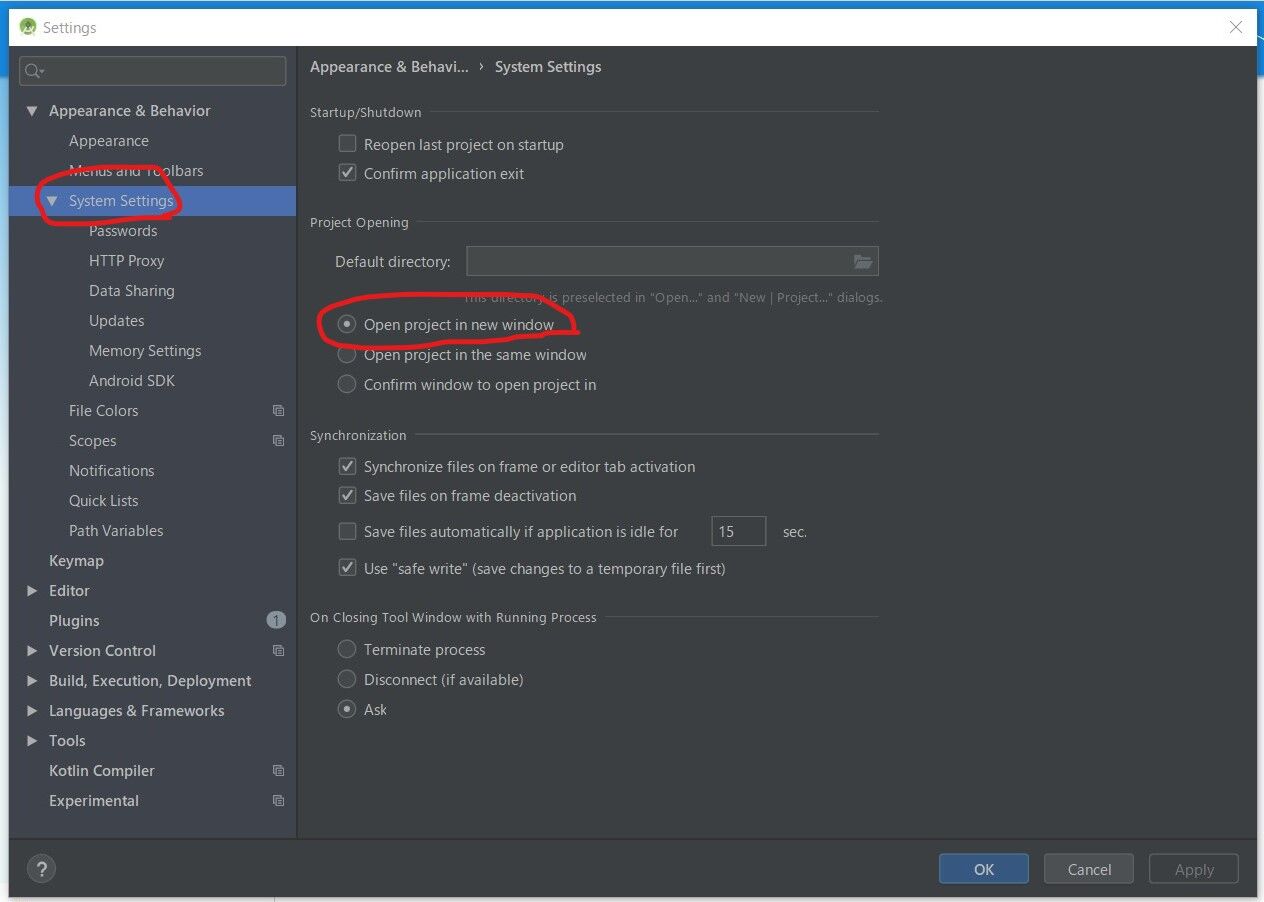The height and width of the screenshot is (902, 1264).
Task: Enable "Reopen last project on startup"
Action: coord(347,143)
